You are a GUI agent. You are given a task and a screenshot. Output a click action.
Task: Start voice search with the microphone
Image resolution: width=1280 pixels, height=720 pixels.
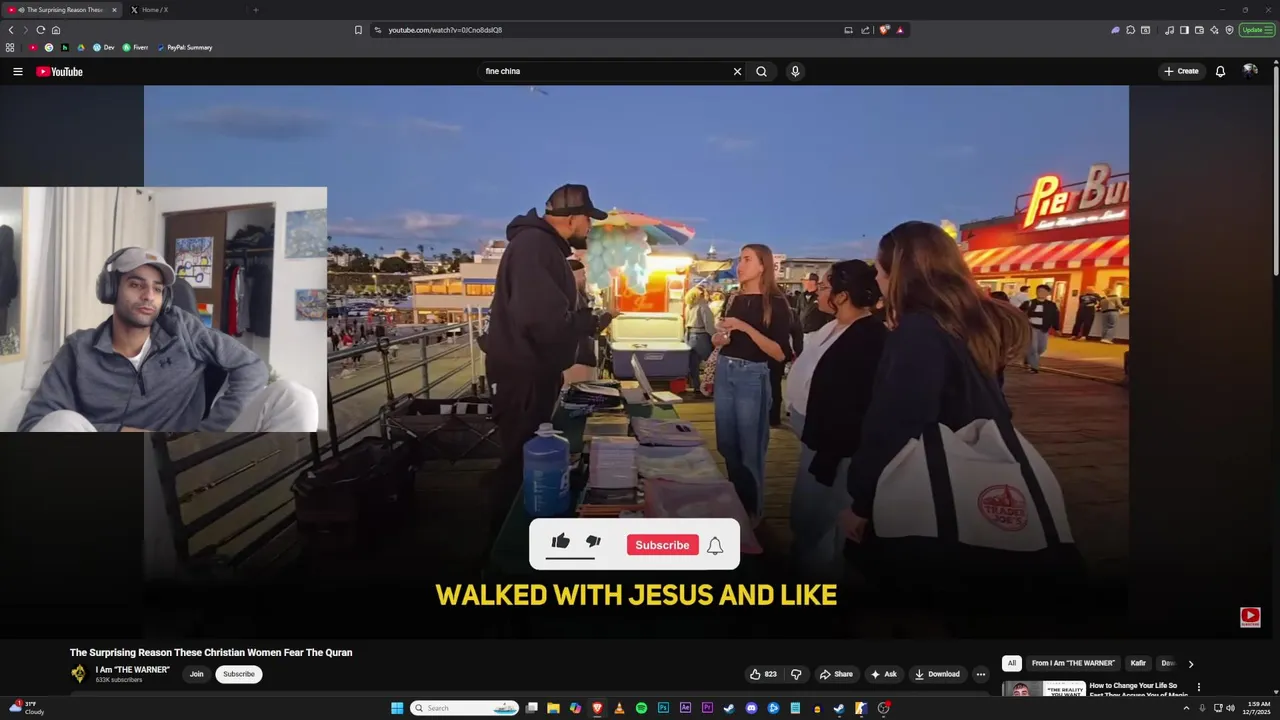click(795, 71)
